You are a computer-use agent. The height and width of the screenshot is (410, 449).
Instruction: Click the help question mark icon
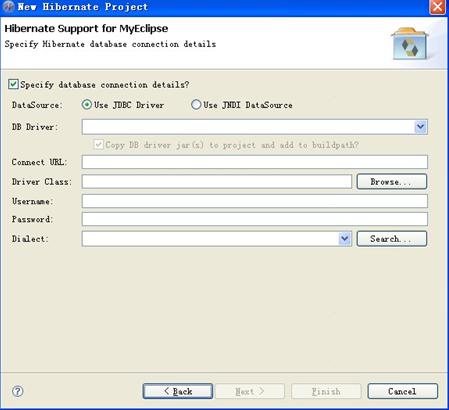(18, 391)
